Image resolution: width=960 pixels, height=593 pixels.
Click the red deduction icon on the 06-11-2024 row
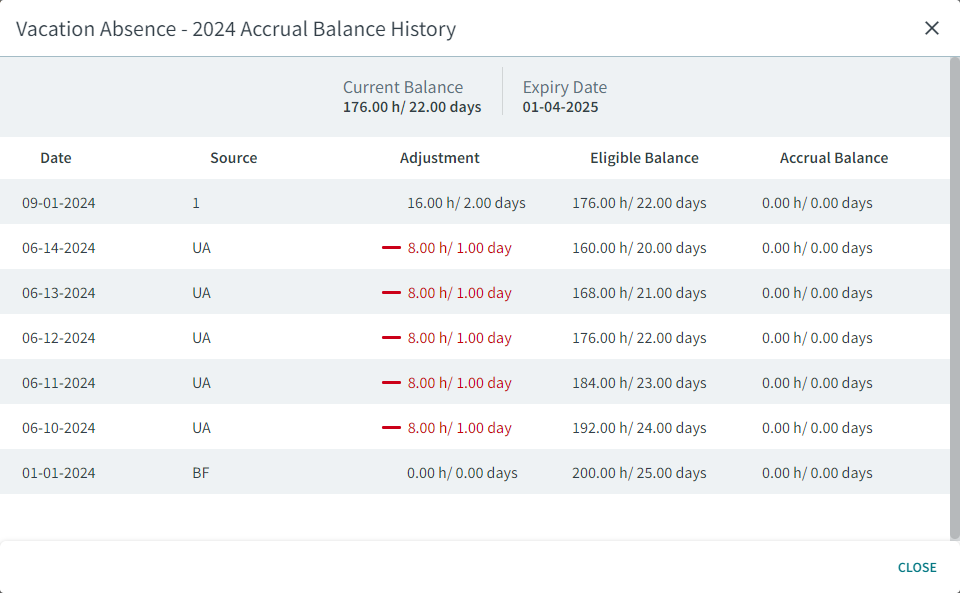click(390, 382)
